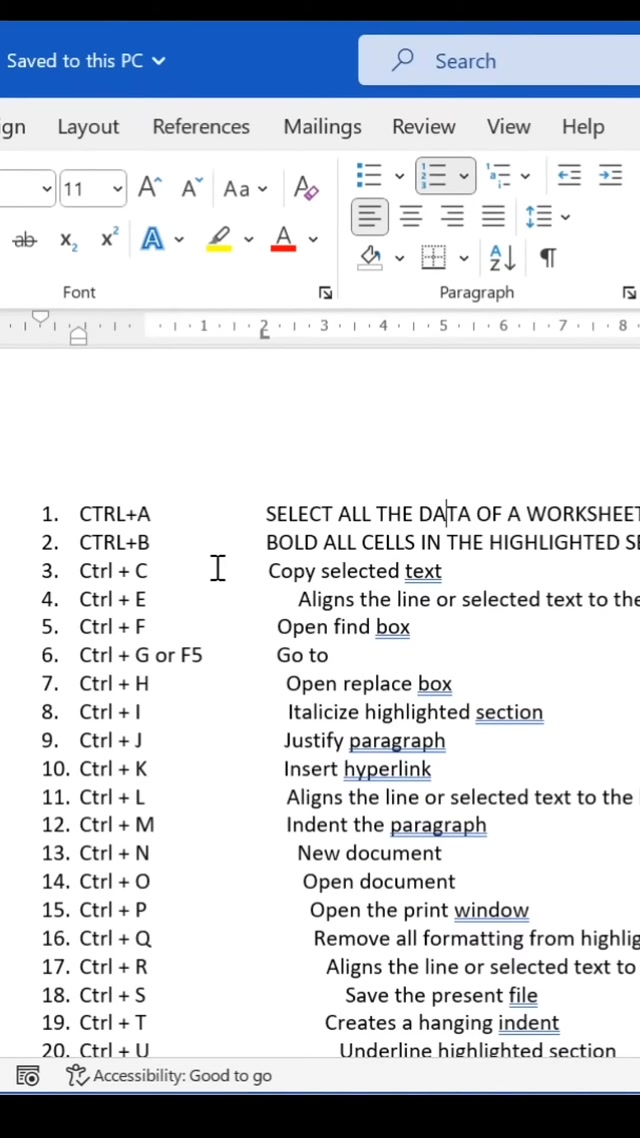Apply the red font color swatch

click(283, 239)
